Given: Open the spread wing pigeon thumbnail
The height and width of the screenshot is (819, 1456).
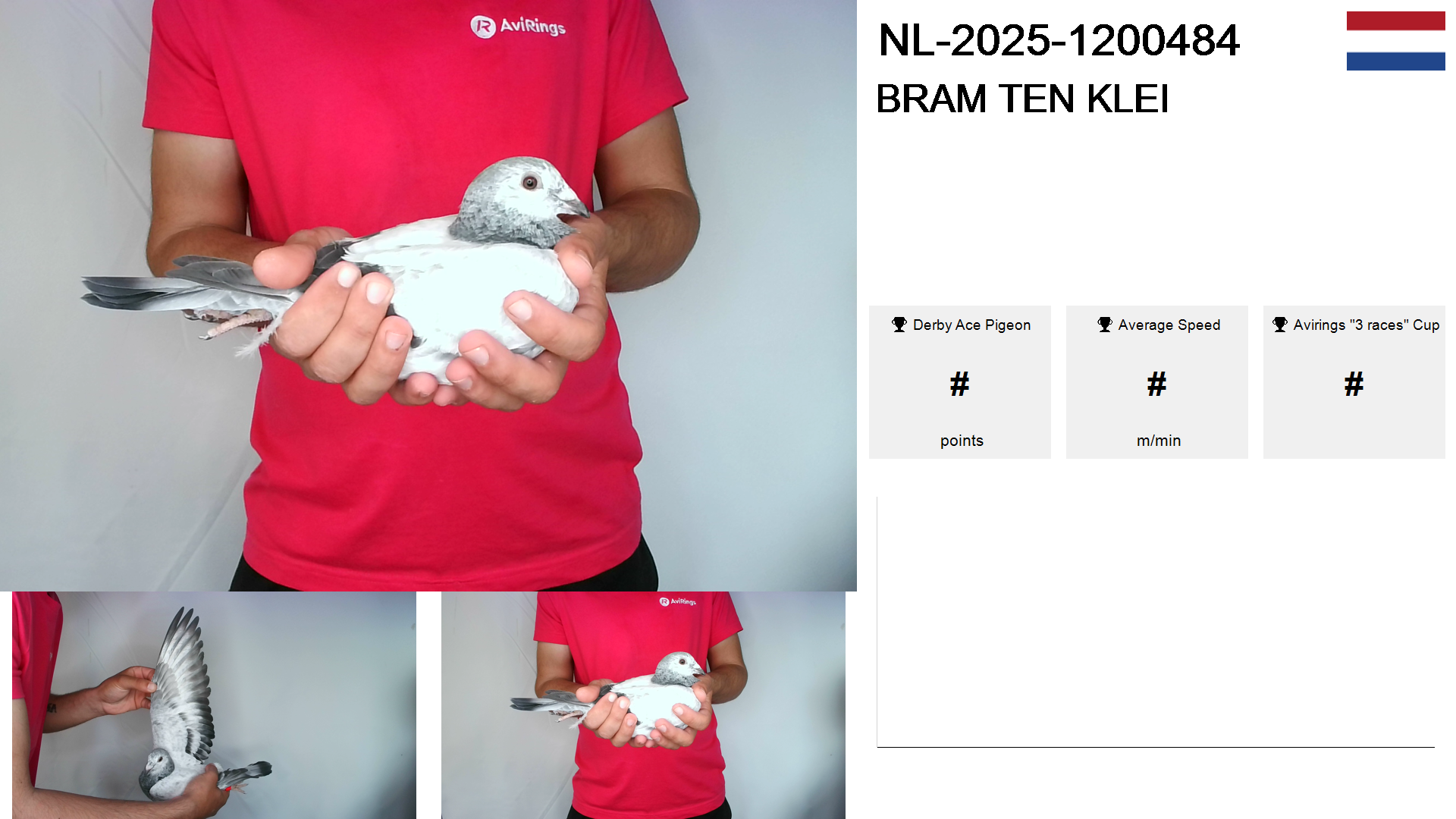Looking at the screenshot, I should pos(214,705).
